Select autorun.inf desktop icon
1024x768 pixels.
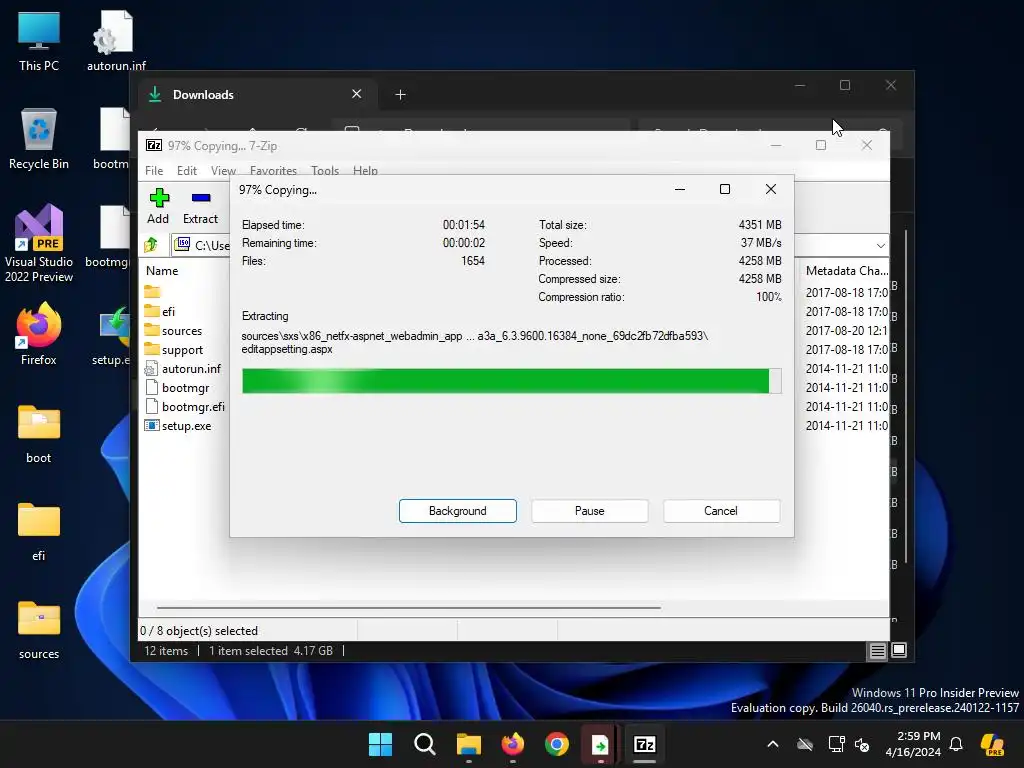click(116, 41)
